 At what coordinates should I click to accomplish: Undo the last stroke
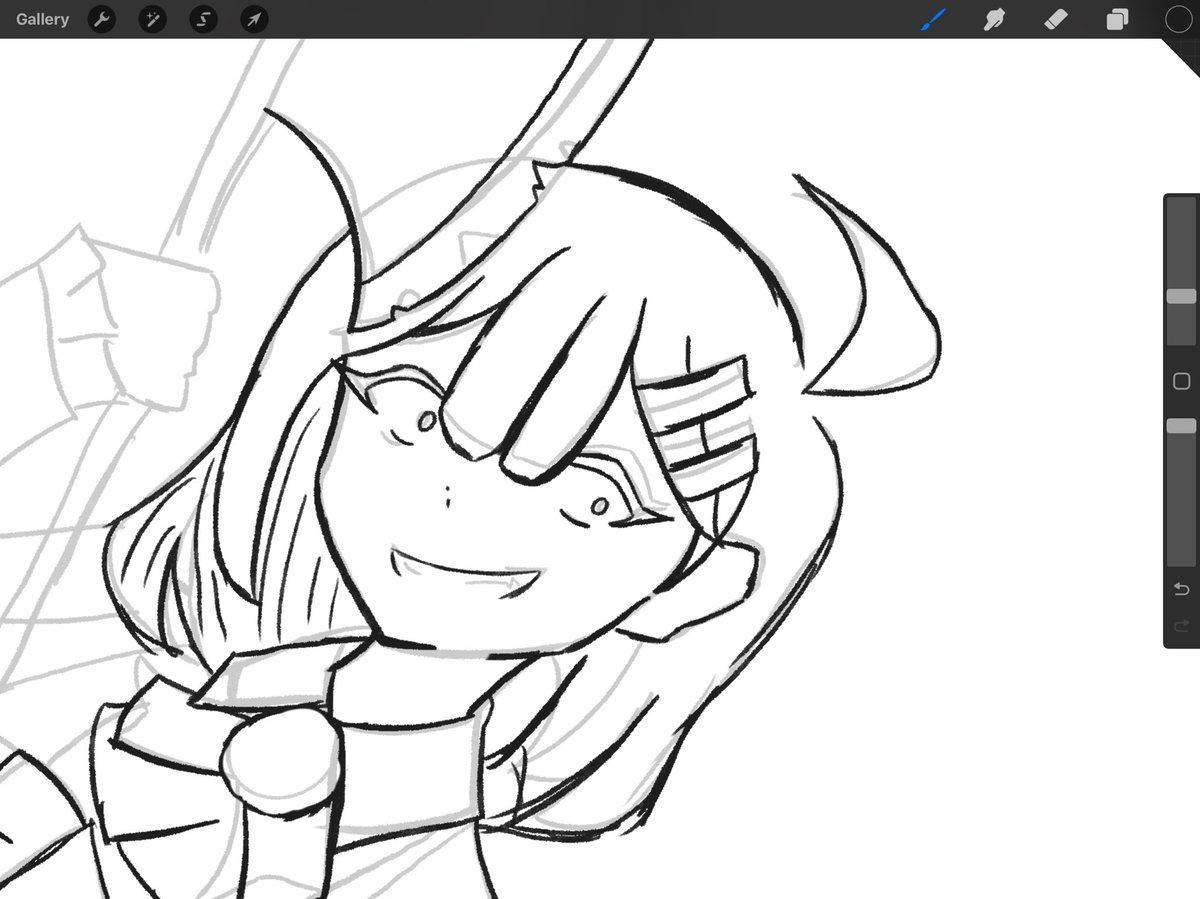1181,588
